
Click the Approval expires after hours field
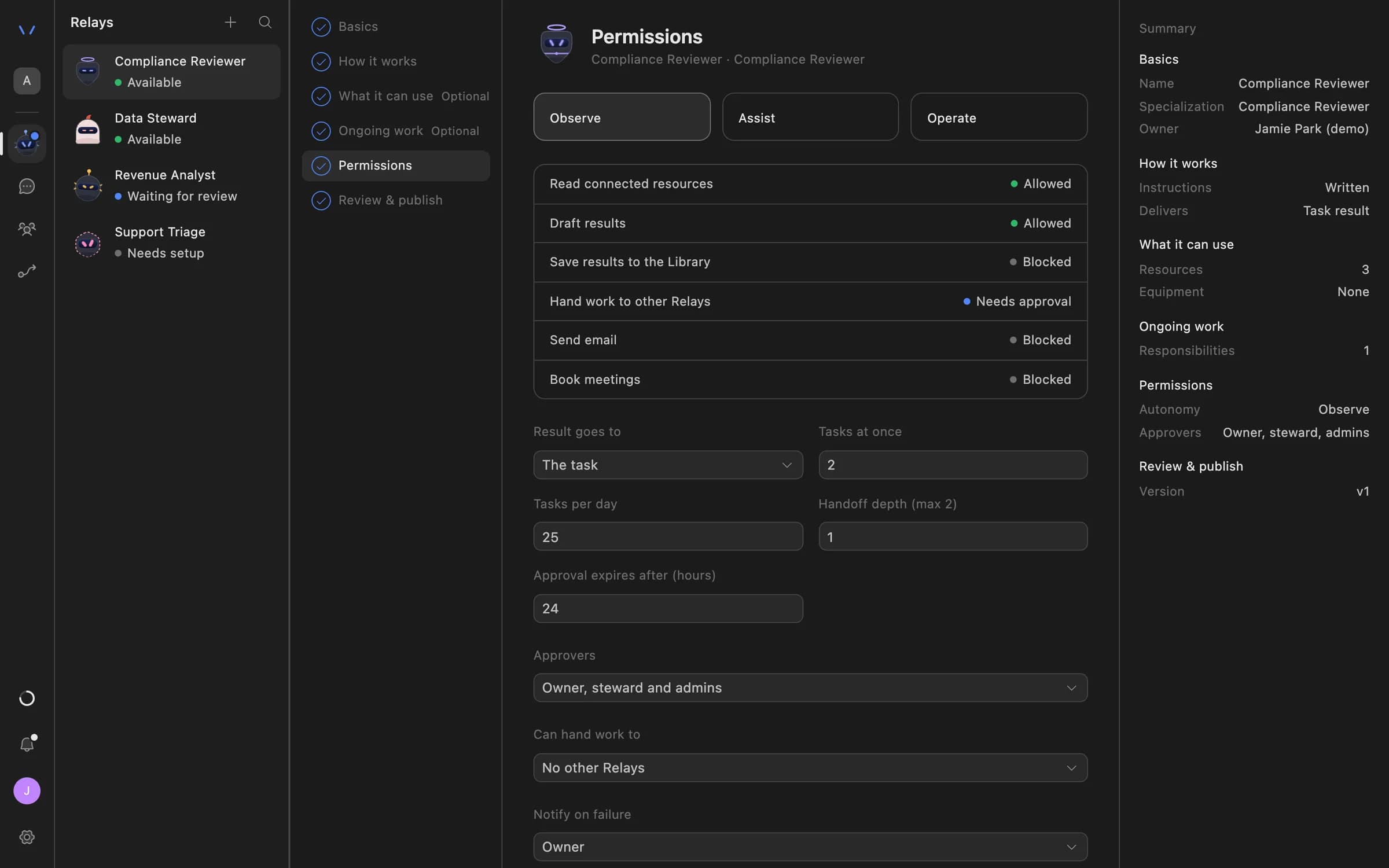click(668, 608)
